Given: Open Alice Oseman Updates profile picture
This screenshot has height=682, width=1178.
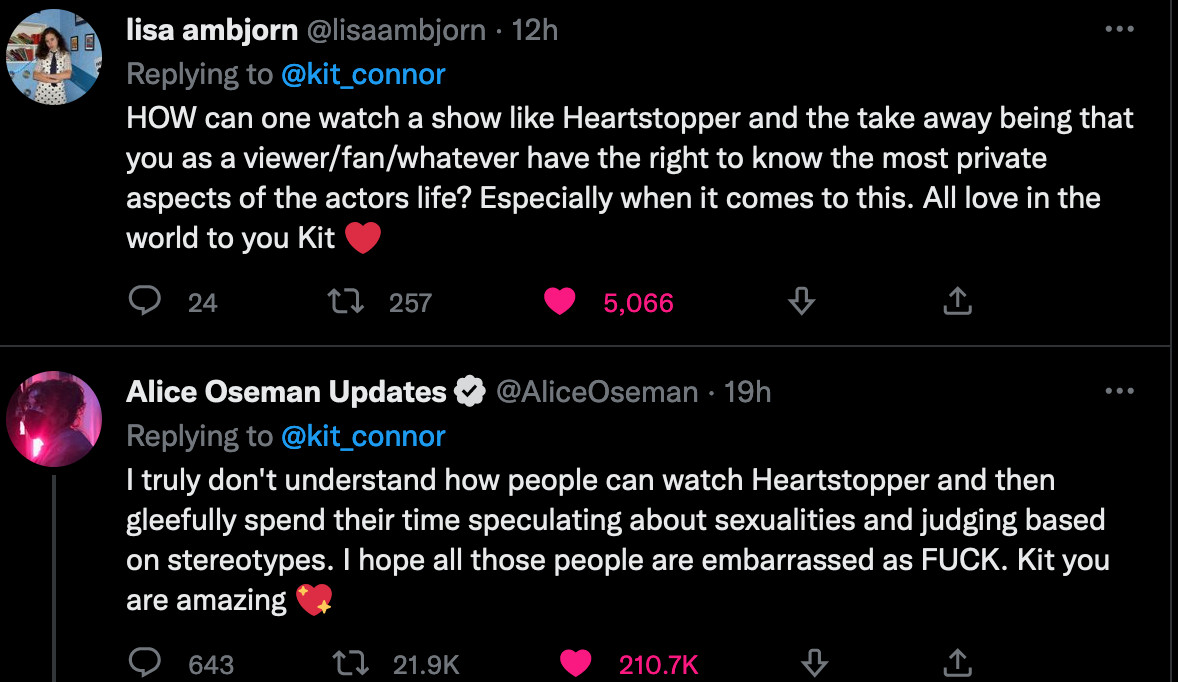Looking at the screenshot, I should 54,418.
